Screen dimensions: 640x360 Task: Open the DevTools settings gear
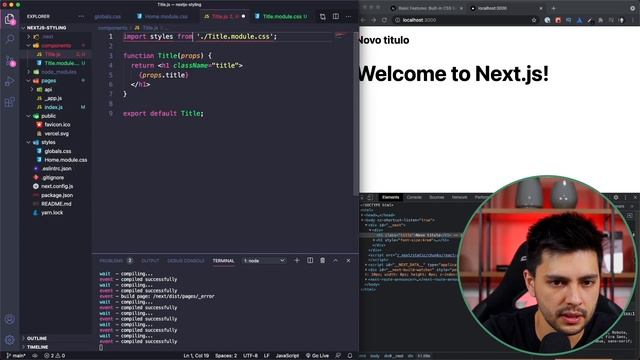pos(616,197)
